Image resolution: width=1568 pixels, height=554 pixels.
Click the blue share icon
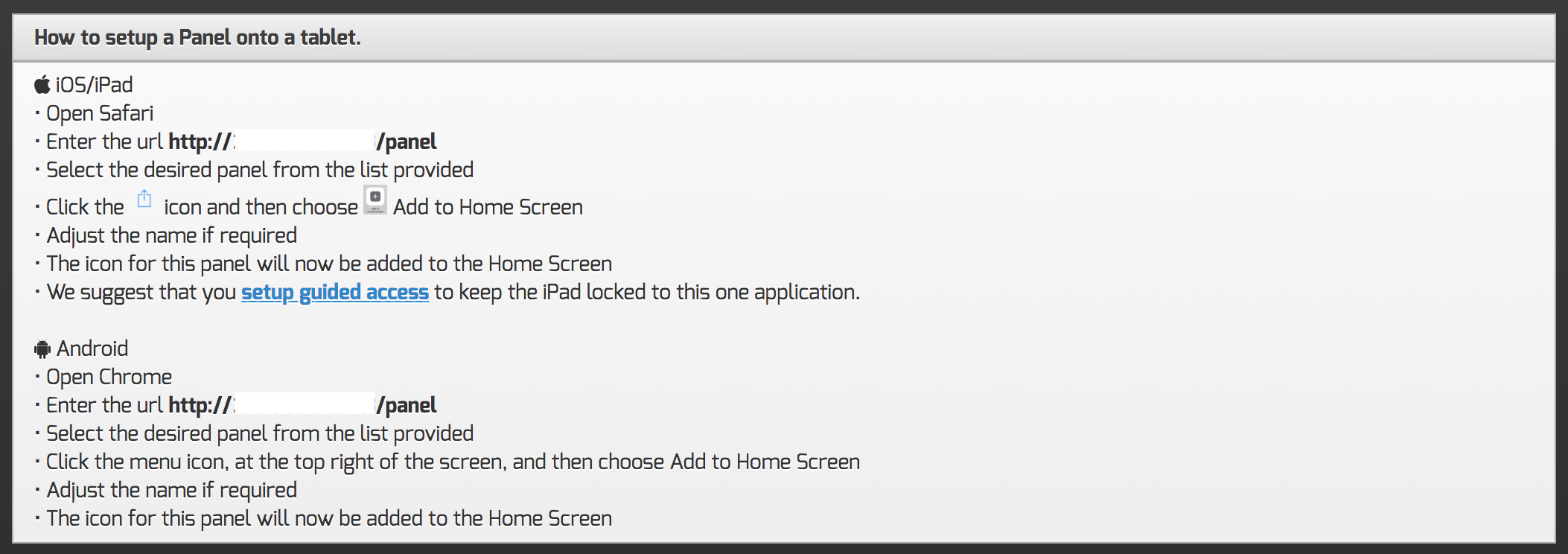(144, 200)
